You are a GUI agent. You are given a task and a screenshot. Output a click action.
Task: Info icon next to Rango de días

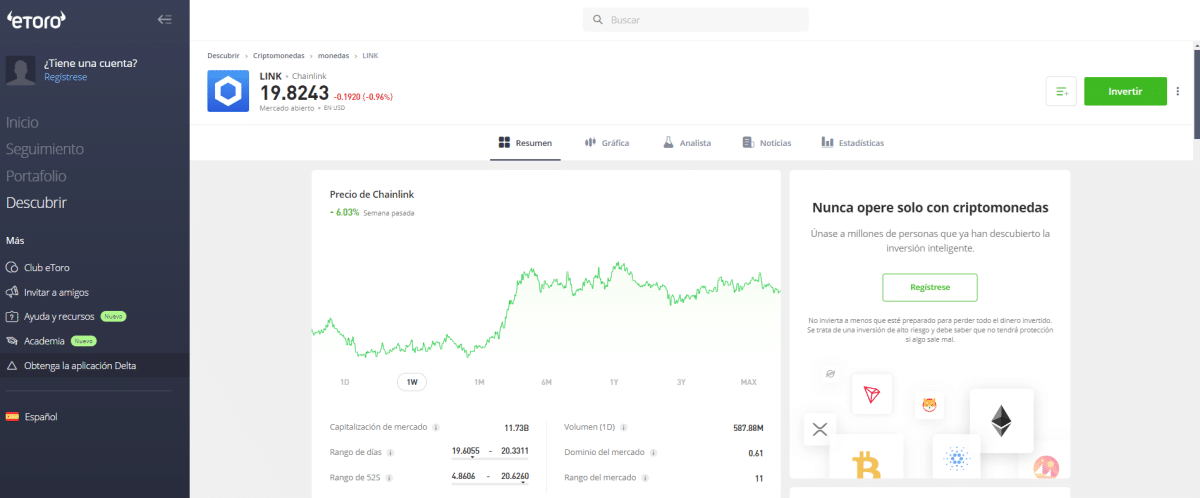tap(389, 452)
